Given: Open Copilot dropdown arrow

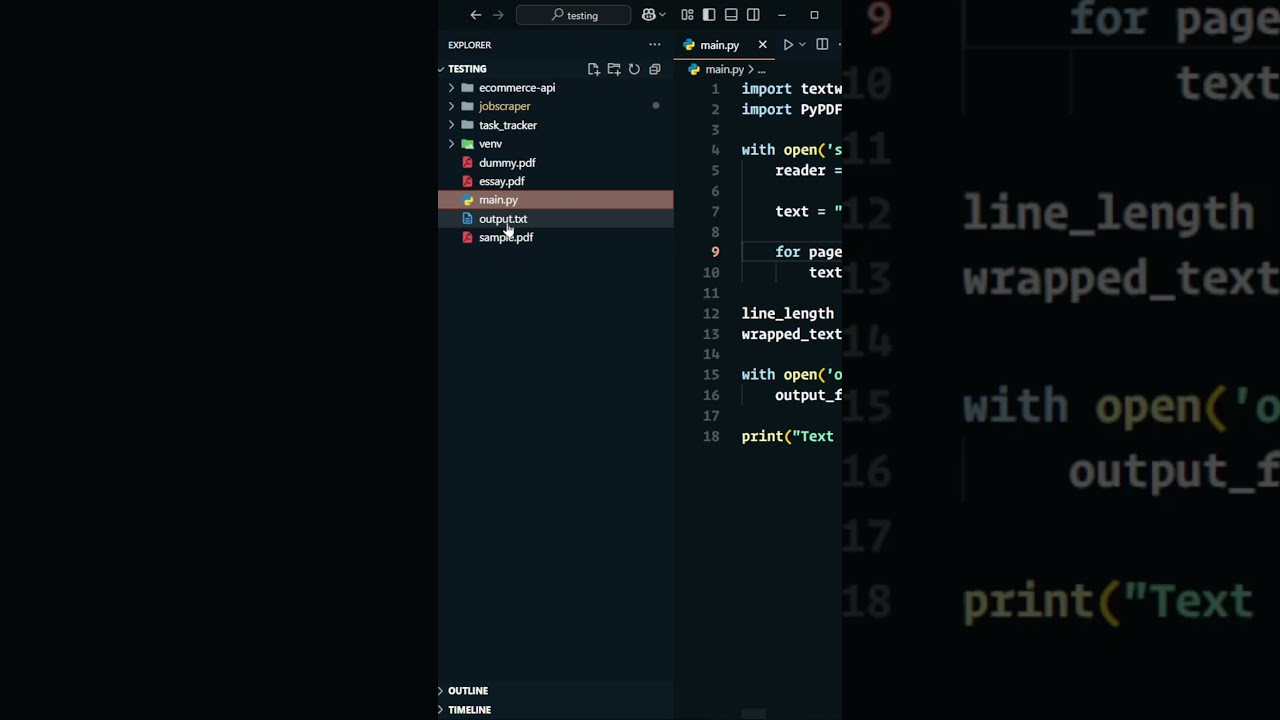Looking at the screenshot, I should tap(662, 15).
